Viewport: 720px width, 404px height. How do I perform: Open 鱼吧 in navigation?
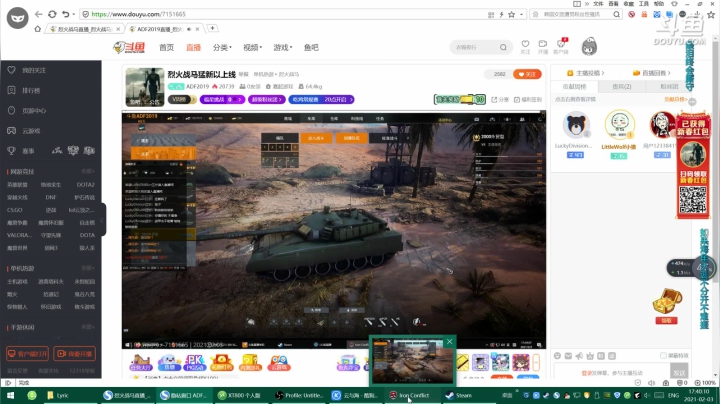coord(311,47)
